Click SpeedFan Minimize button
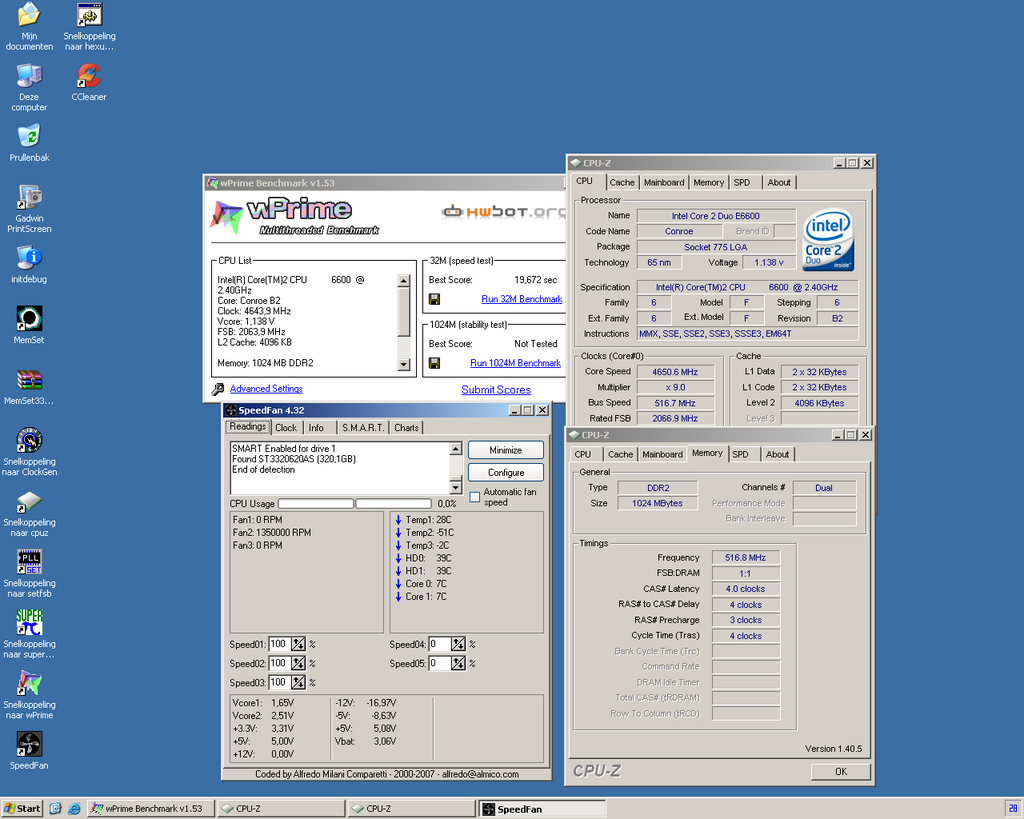The height and width of the screenshot is (819, 1024). 506,451
